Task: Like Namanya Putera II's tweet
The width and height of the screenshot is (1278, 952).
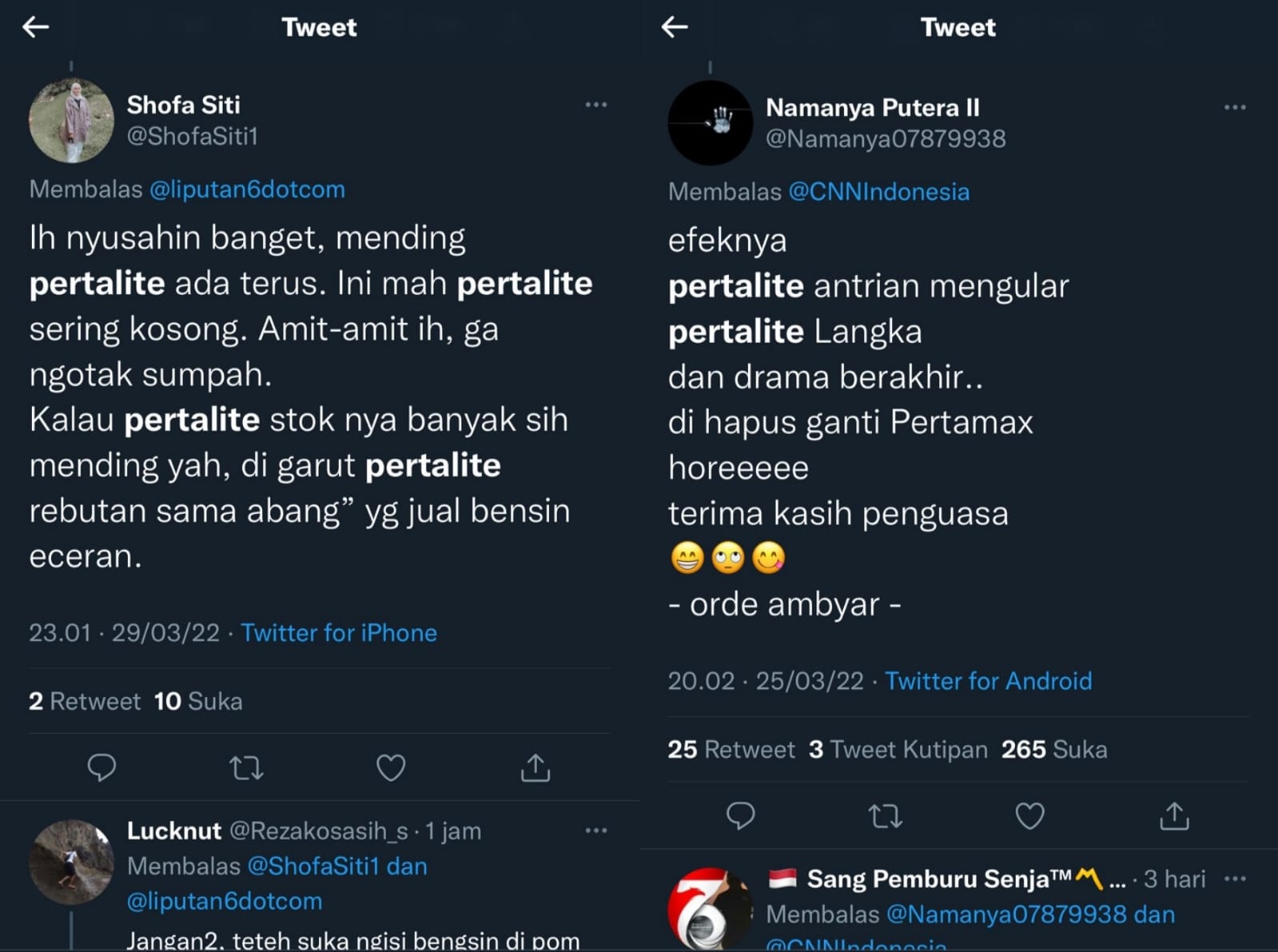Action: tap(1030, 816)
